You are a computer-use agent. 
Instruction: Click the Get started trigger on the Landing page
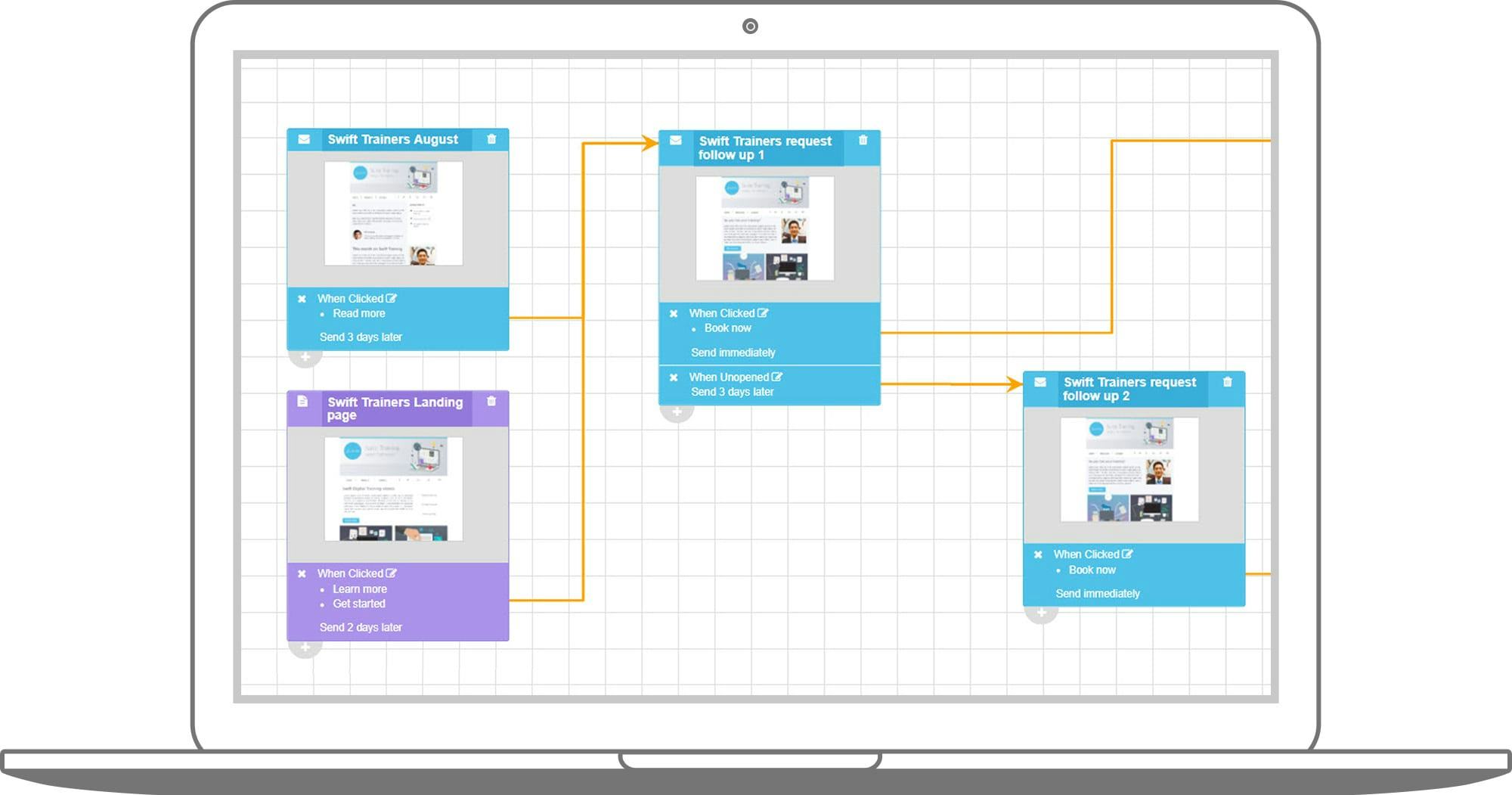(x=359, y=604)
